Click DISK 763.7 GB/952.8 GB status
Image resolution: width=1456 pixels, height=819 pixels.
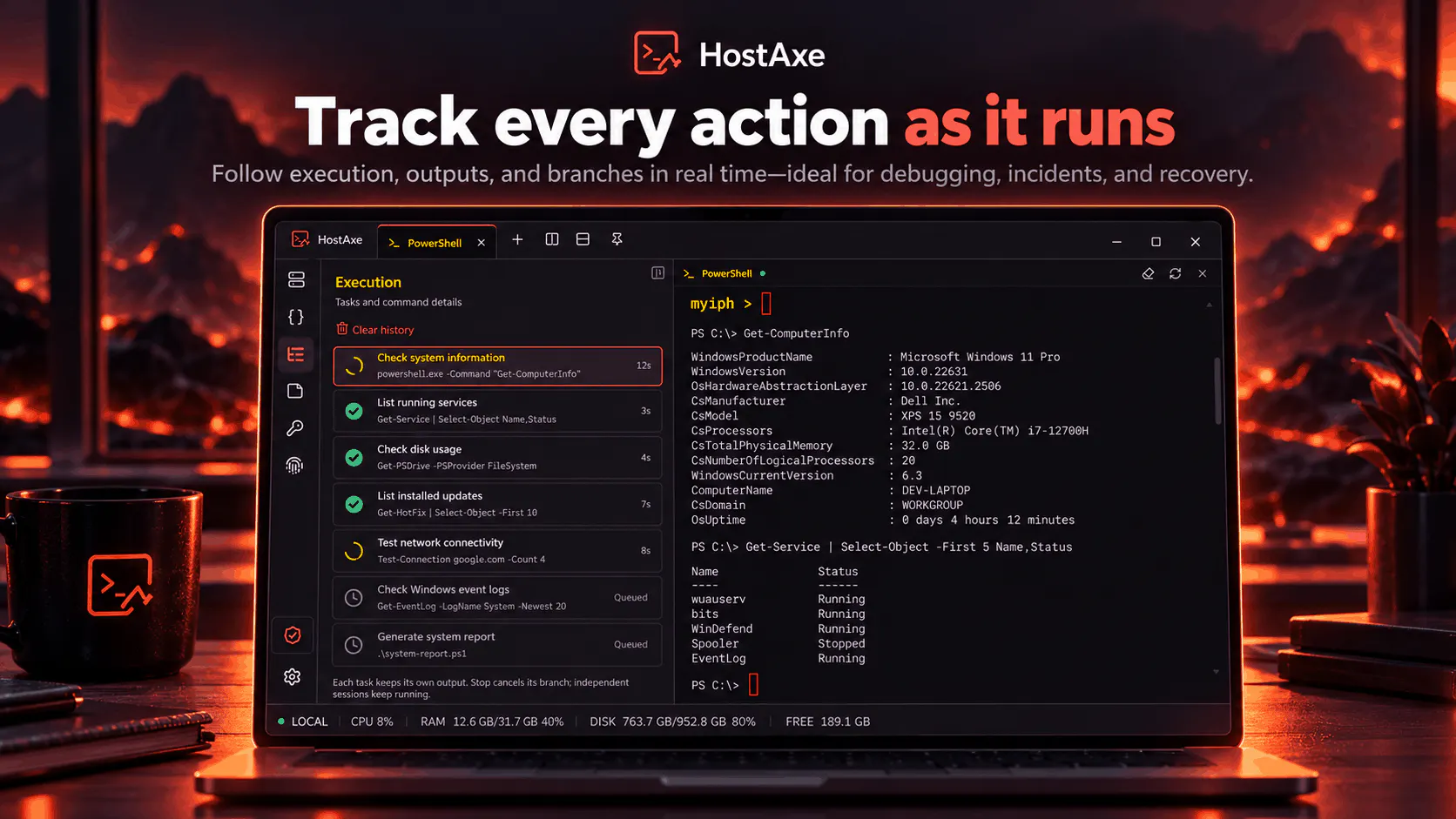(672, 722)
